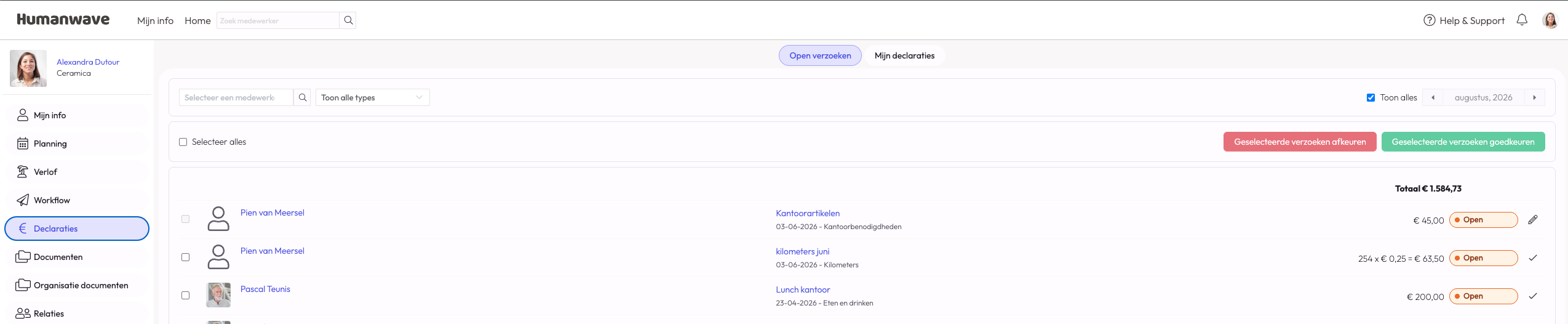The image size is (1568, 324).
Task: Click the pencil edit icon for Kantoorartikelen
Action: point(1533,220)
